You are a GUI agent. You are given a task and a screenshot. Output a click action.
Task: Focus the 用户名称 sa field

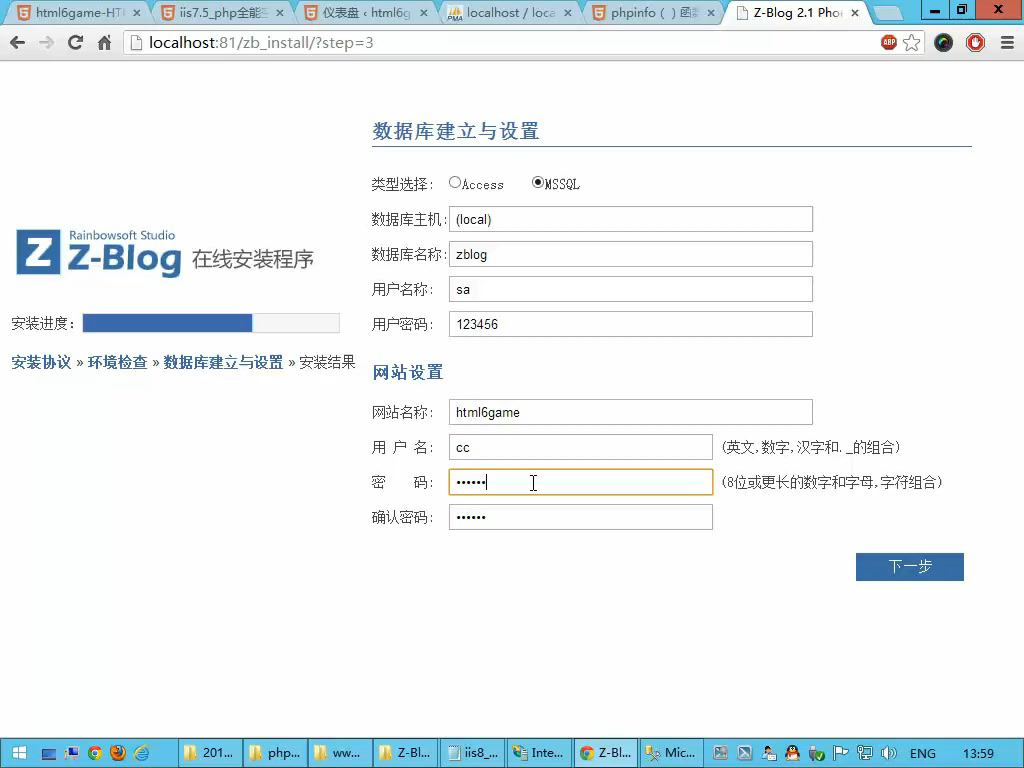(x=631, y=289)
